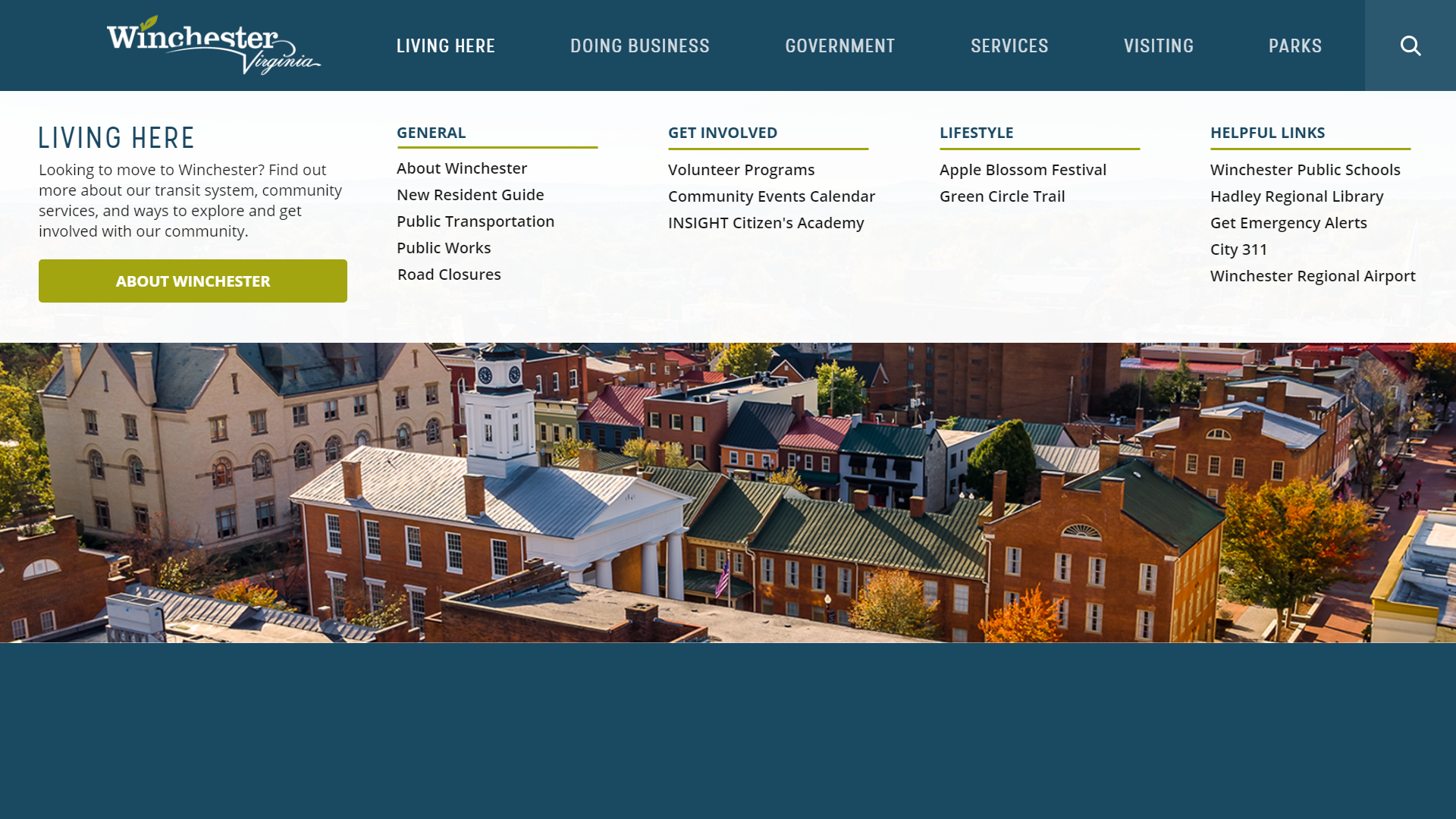The height and width of the screenshot is (819, 1456).
Task: Open the Parks menu
Action: [1295, 45]
